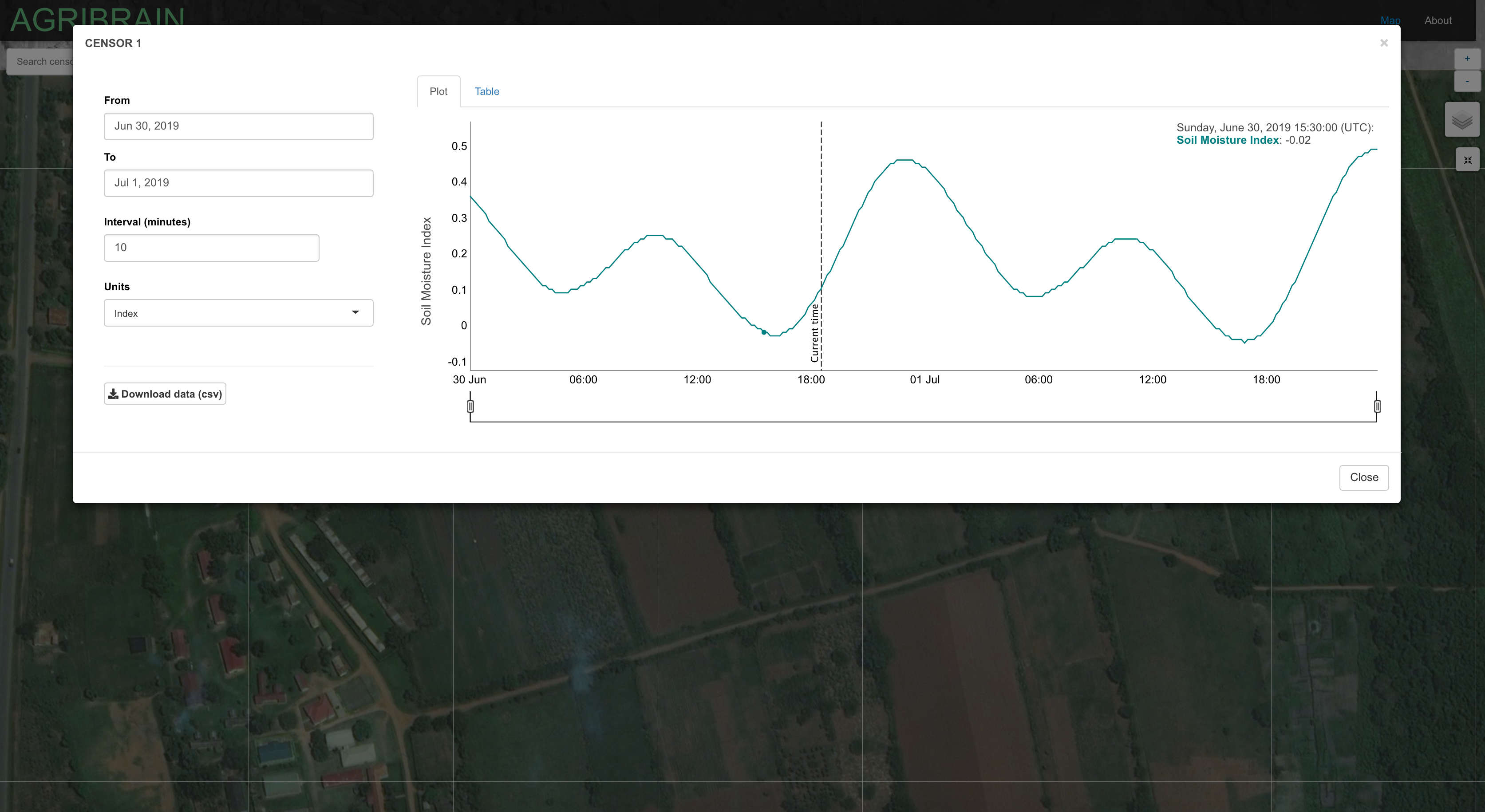Image resolution: width=1485 pixels, height=812 pixels.
Task: Focus the Interval minutes input
Action: (211, 248)
